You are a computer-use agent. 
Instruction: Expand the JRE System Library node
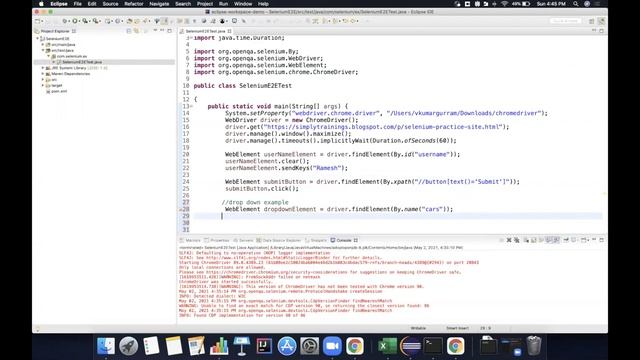tap(43, 68)
